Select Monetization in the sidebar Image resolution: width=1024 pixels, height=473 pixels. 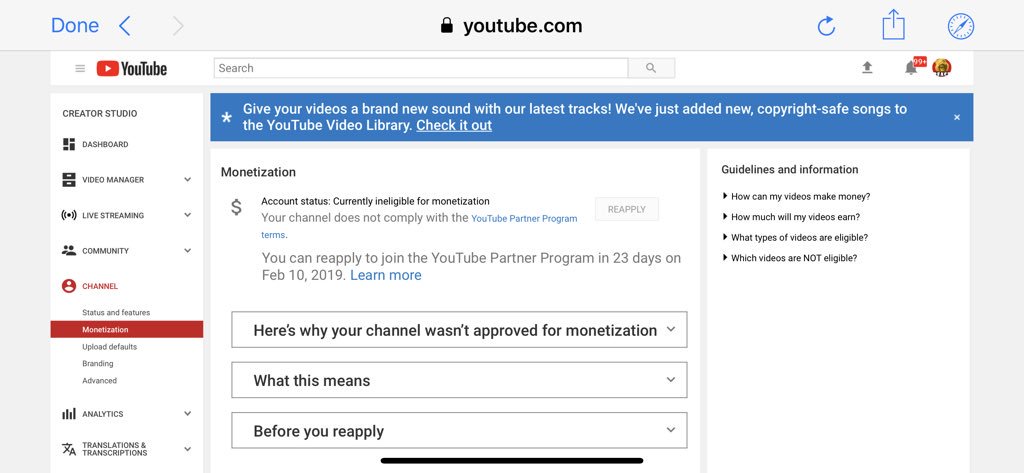pos(127,329)
